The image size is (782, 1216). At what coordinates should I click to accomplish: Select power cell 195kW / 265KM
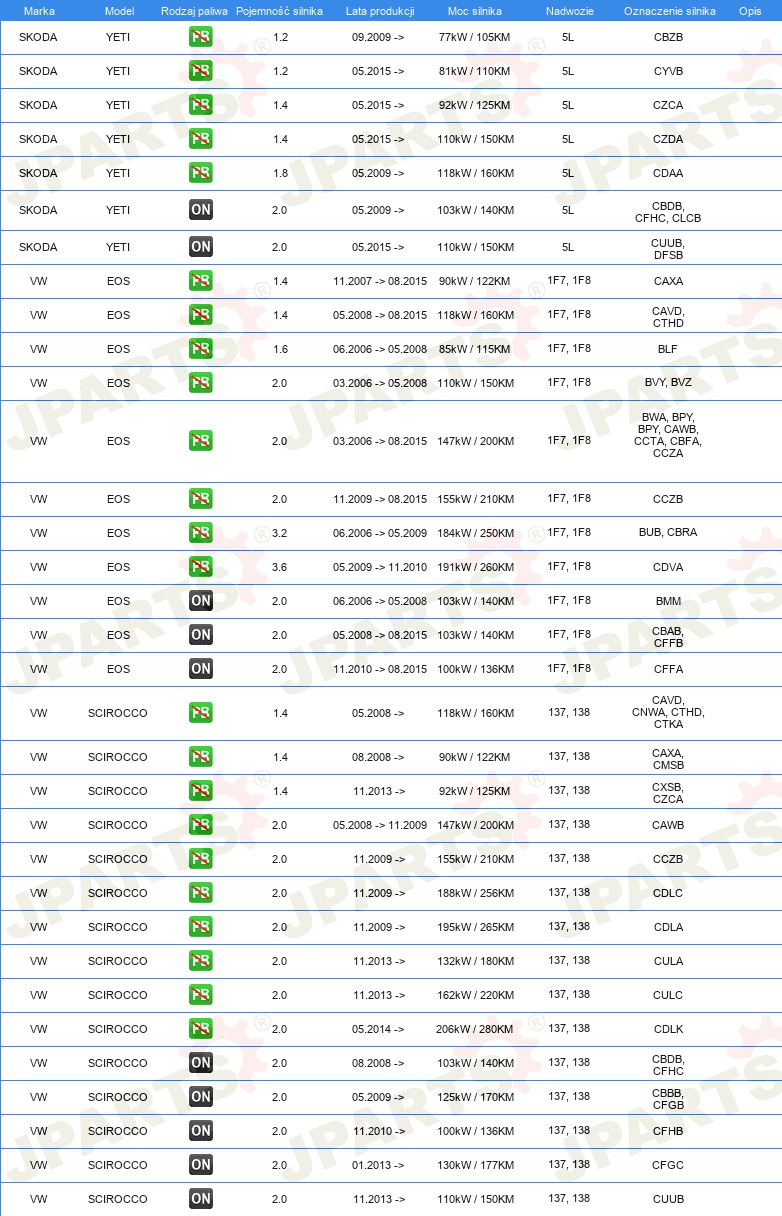476,927
